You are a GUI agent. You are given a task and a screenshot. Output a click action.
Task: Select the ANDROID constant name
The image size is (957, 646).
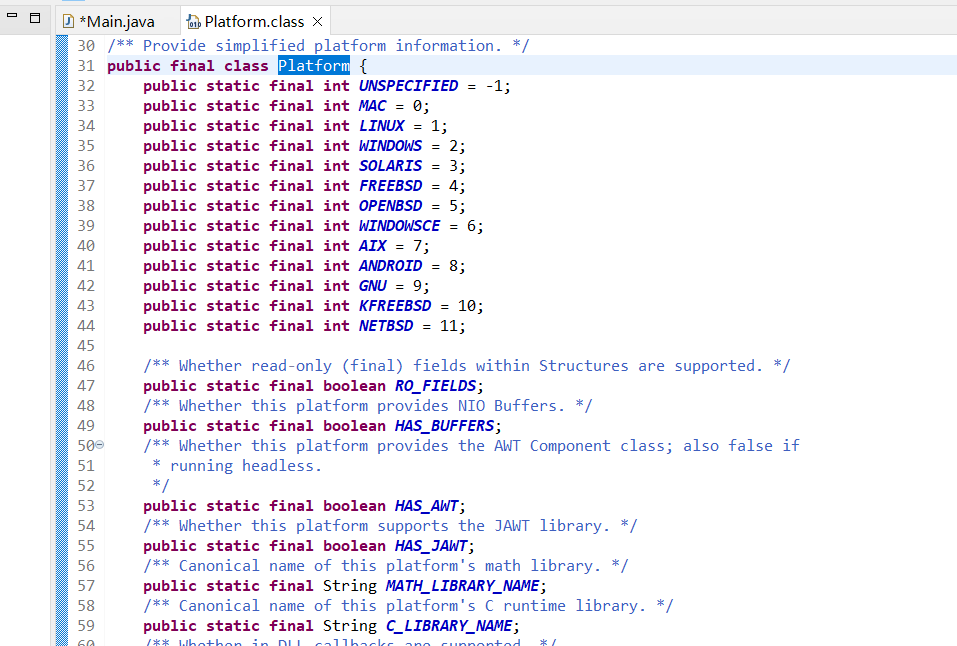(x=390, y=265)
